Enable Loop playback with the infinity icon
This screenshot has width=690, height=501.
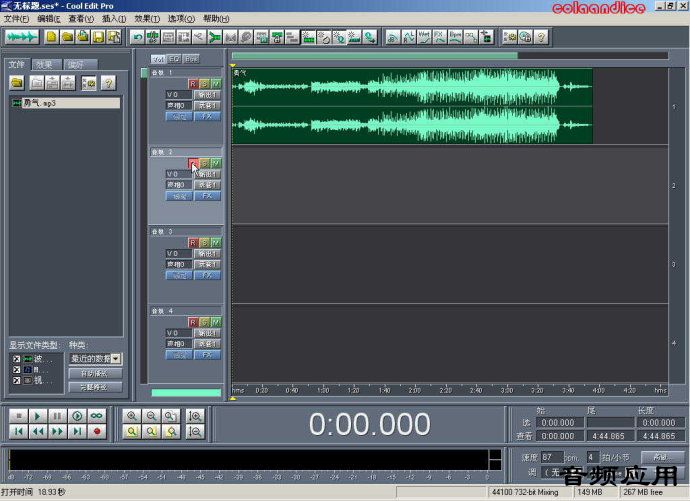point(97,416)
